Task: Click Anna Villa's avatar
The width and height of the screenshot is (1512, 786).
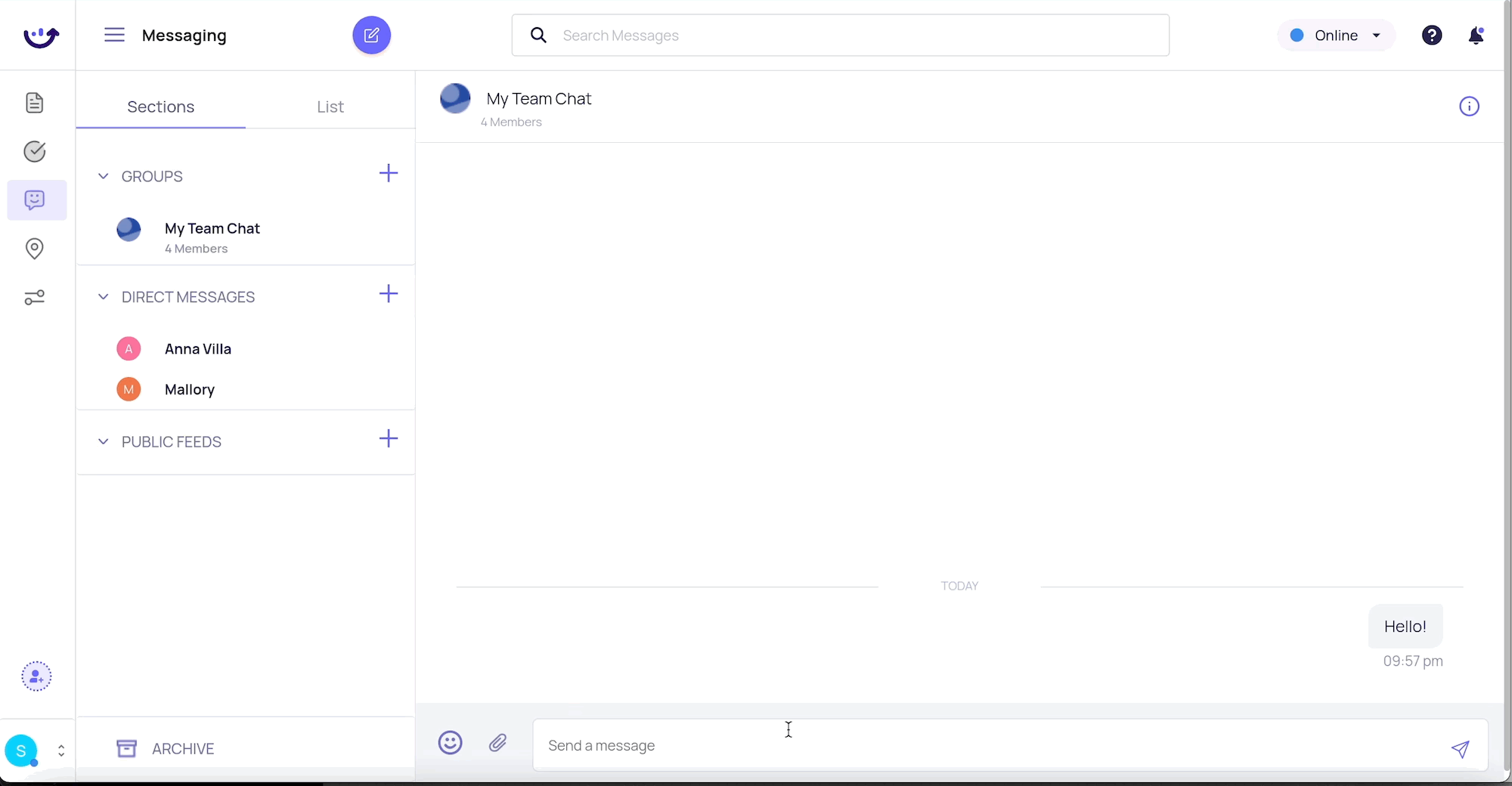Action: pyautogui.click(x=129, y=348)
